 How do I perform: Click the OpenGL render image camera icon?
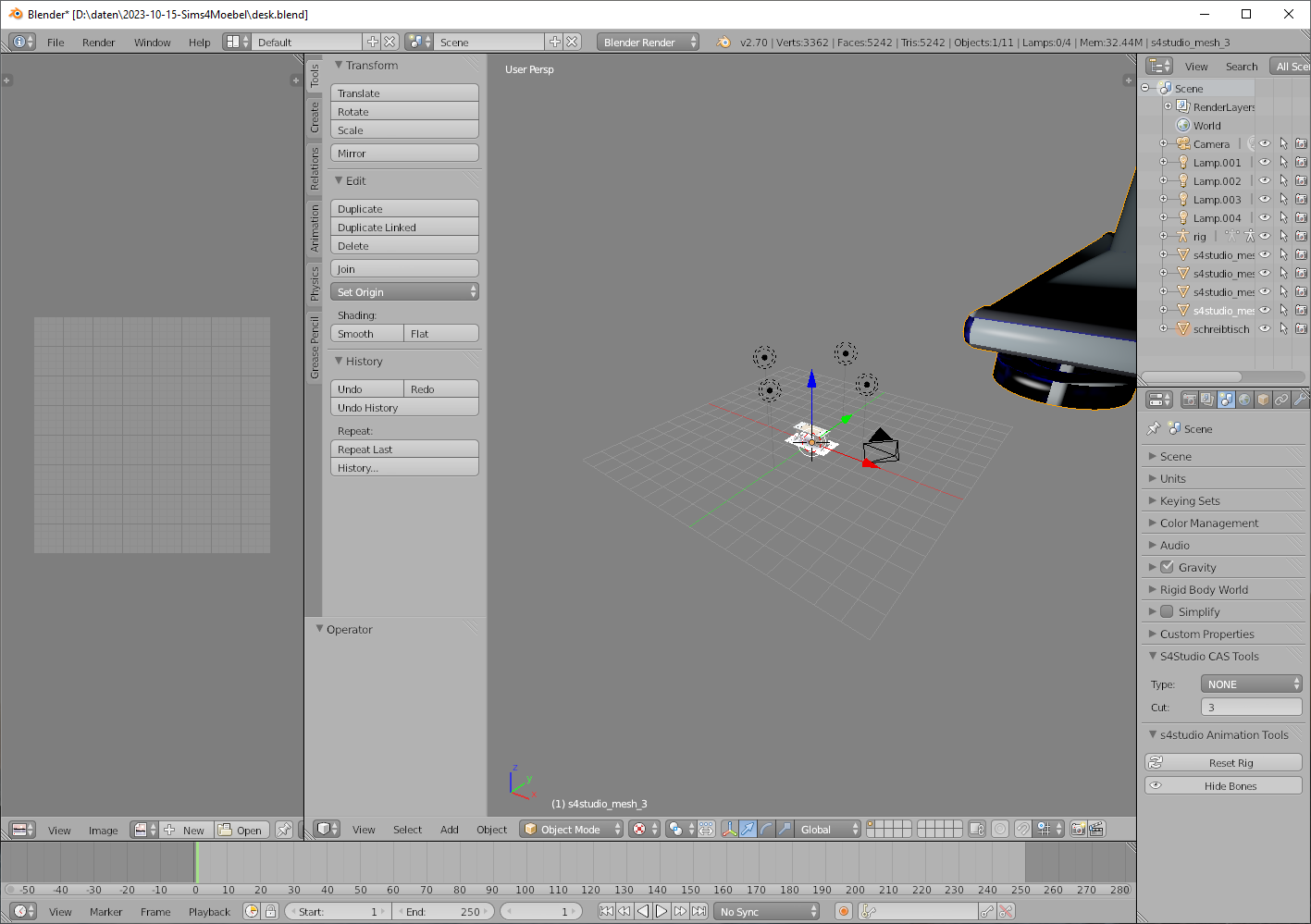(1079, 830)
